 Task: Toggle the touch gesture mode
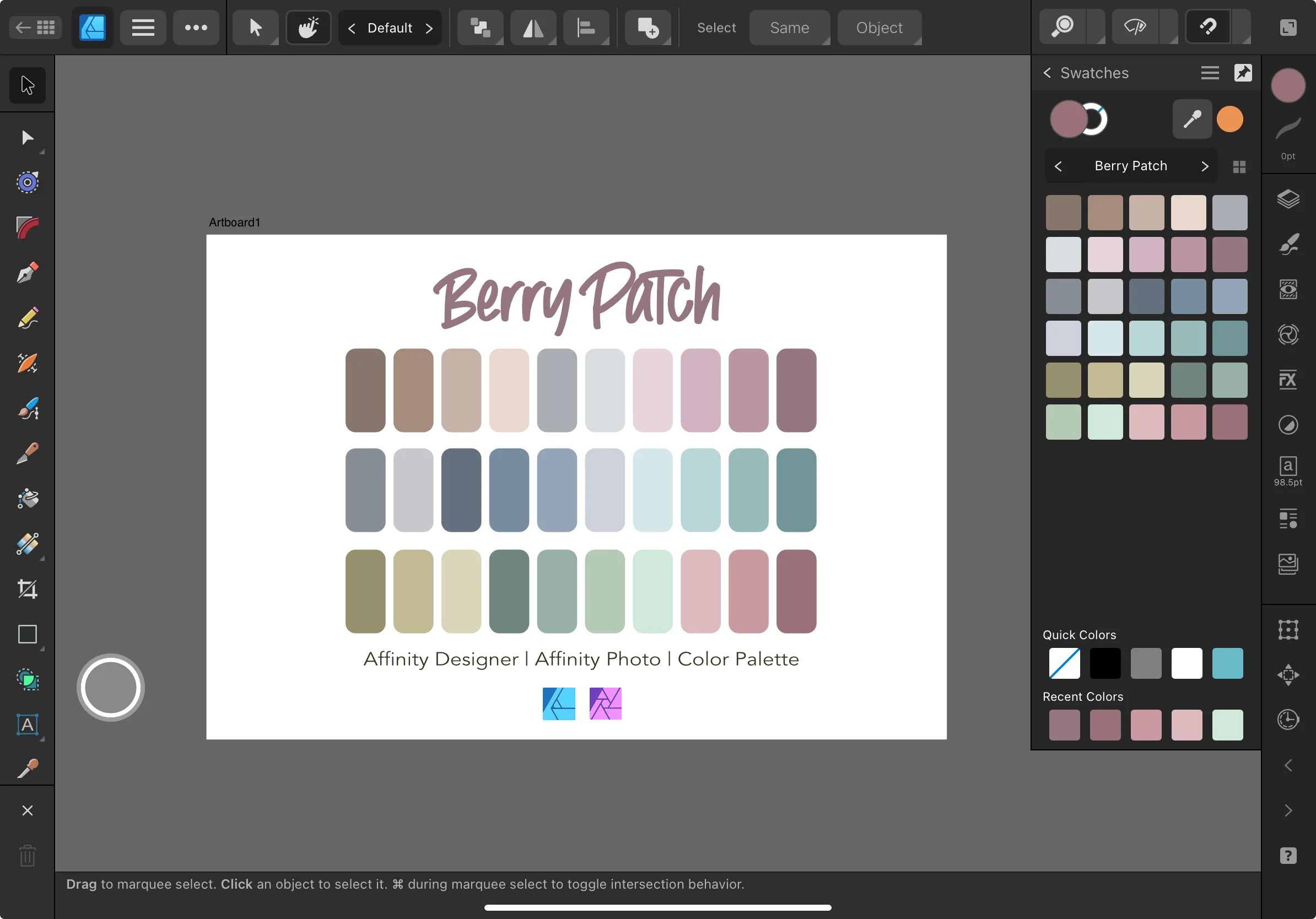309,27
